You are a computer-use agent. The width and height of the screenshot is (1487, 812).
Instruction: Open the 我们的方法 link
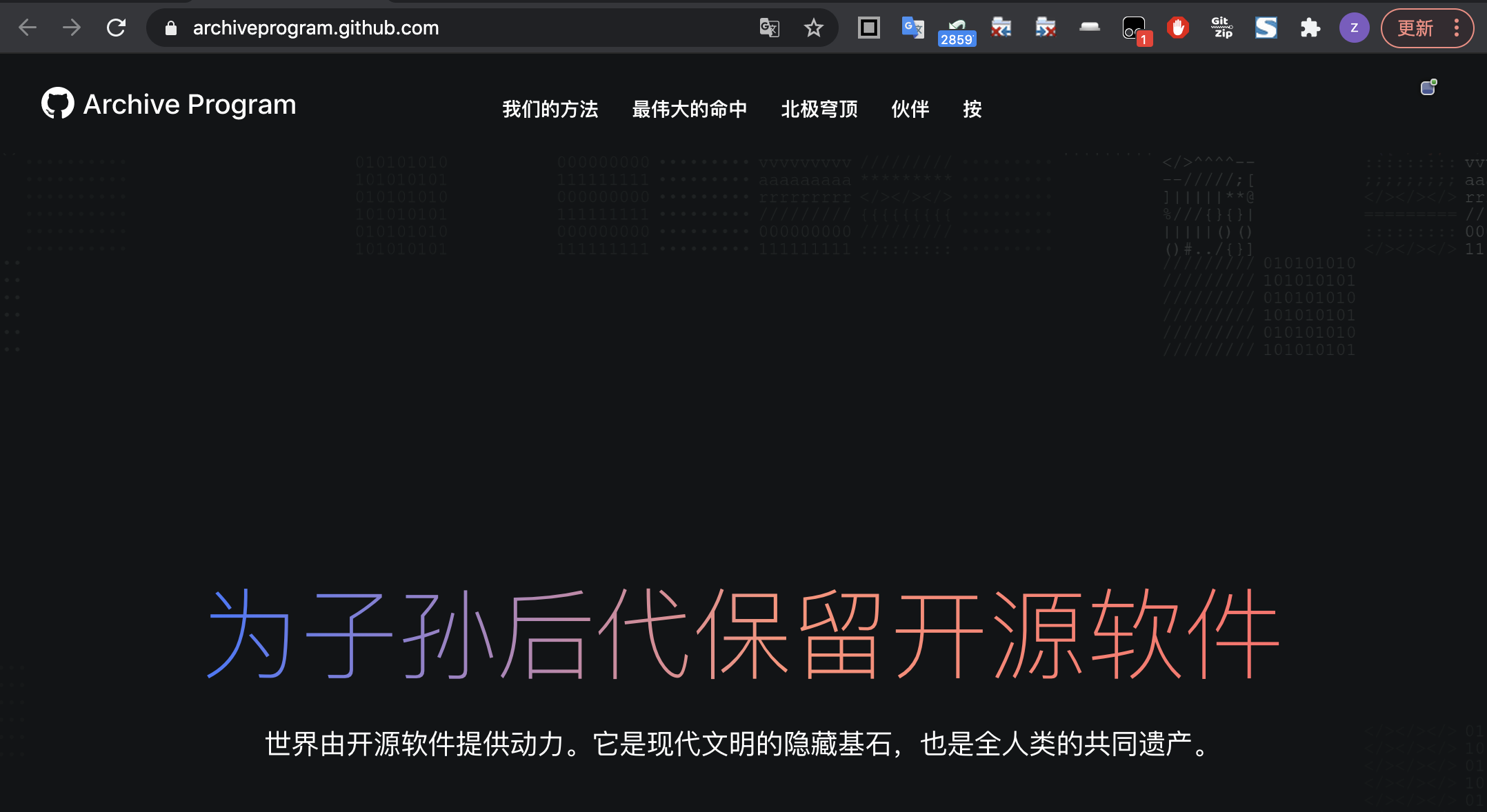[x=550, y=109]
